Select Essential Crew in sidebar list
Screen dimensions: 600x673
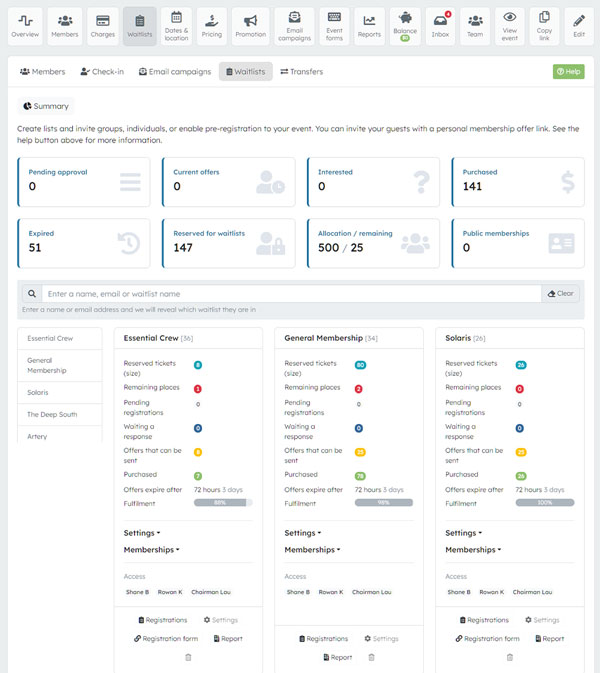point(60,338)
